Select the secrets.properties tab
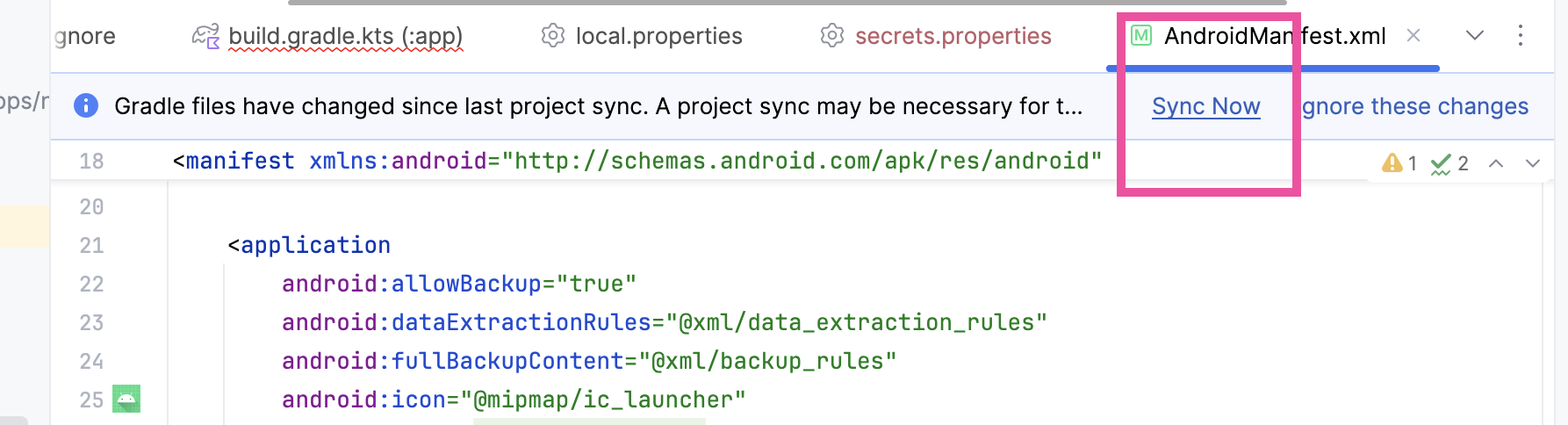The image size is (1568, 425). [x=953, y=36]
